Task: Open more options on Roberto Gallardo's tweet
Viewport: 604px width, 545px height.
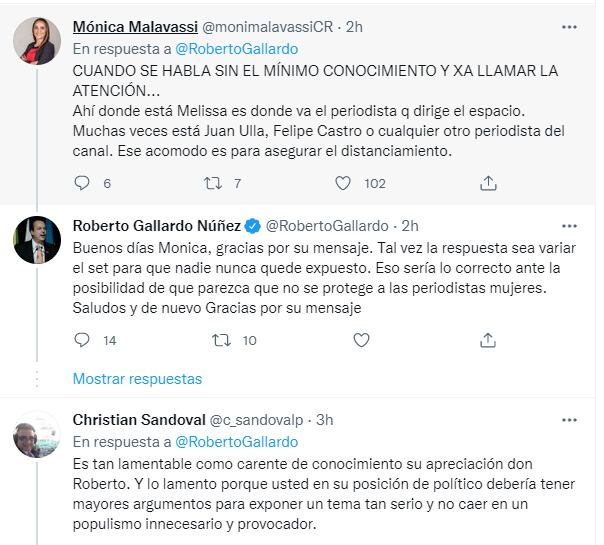Action: (569, 226)
